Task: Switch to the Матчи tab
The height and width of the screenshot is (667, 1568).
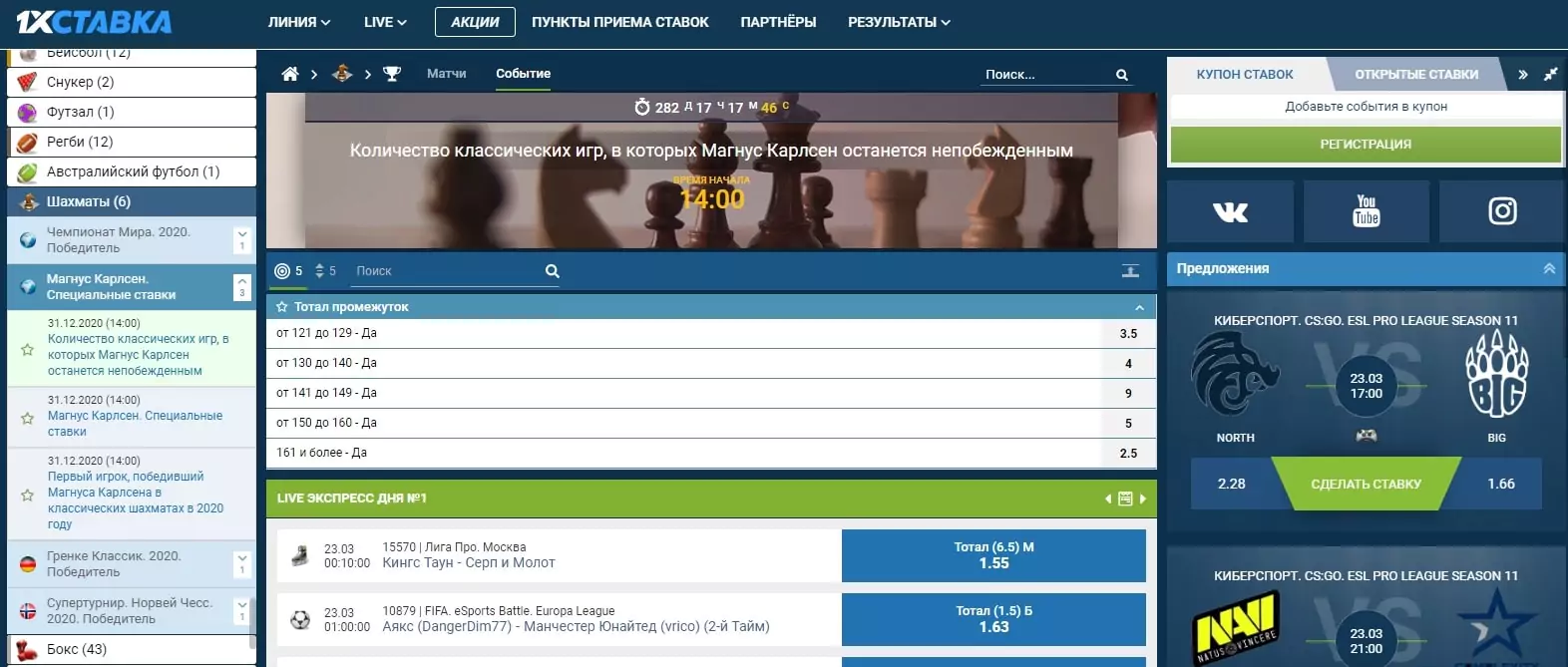Action: click(447, 74)
